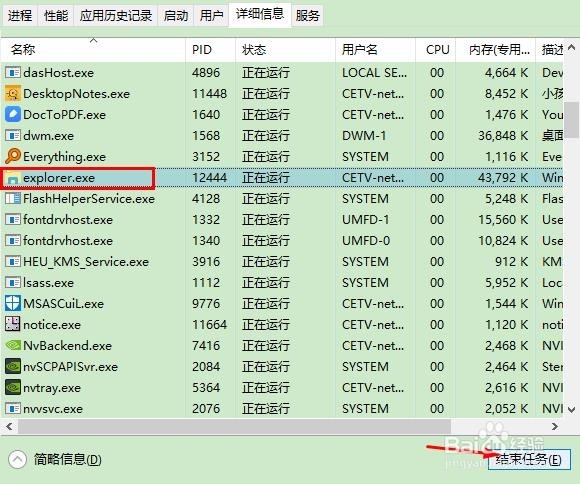Screen dimensions: 580x484
Task: Sort by the CPU column header
Action: (x=436, y=50)
